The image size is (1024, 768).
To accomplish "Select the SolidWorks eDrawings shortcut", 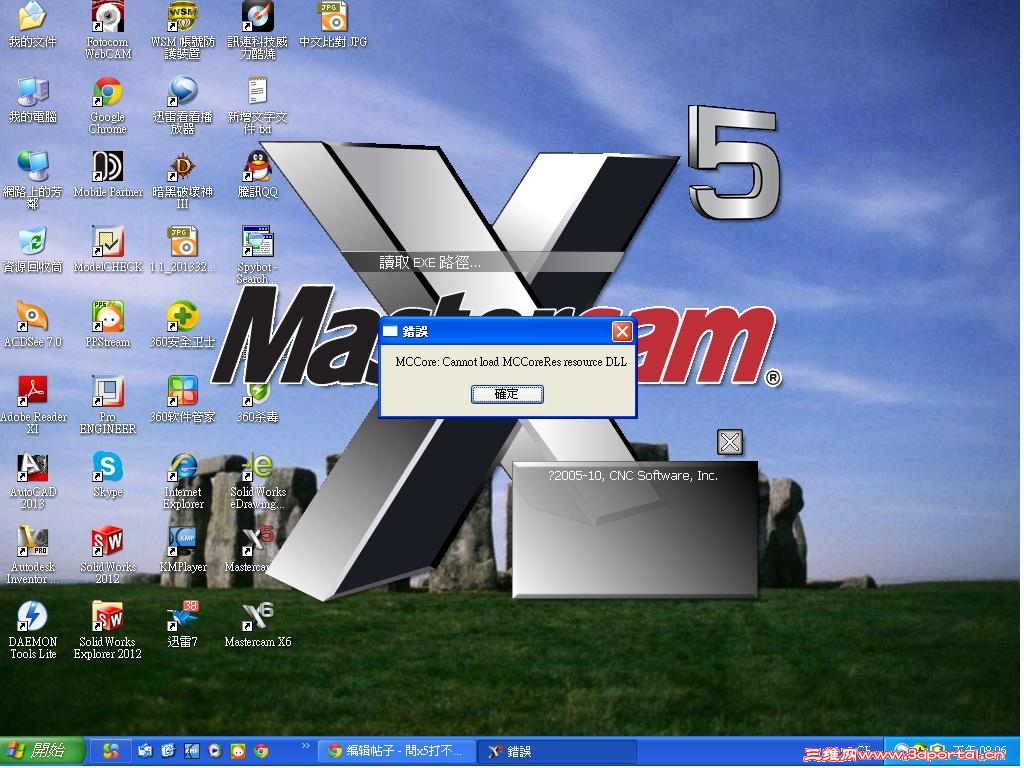I will point(258,481).
